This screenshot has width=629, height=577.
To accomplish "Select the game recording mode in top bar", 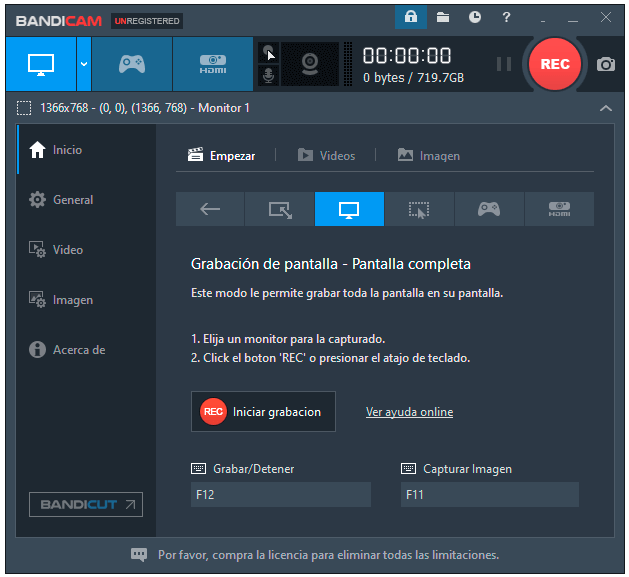I will tap(131, 63).
